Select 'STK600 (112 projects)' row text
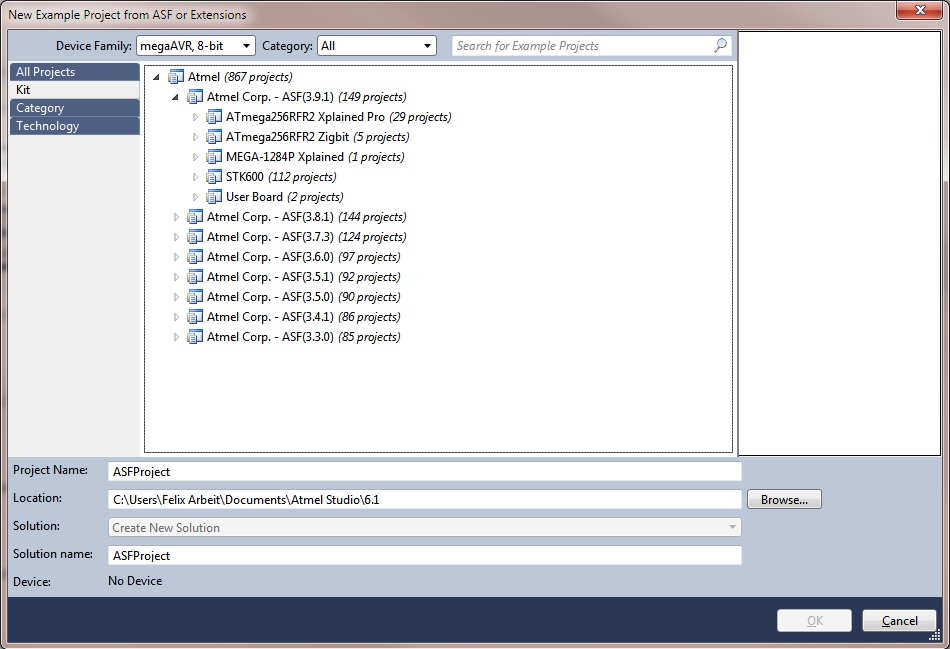 coord(281,177)
